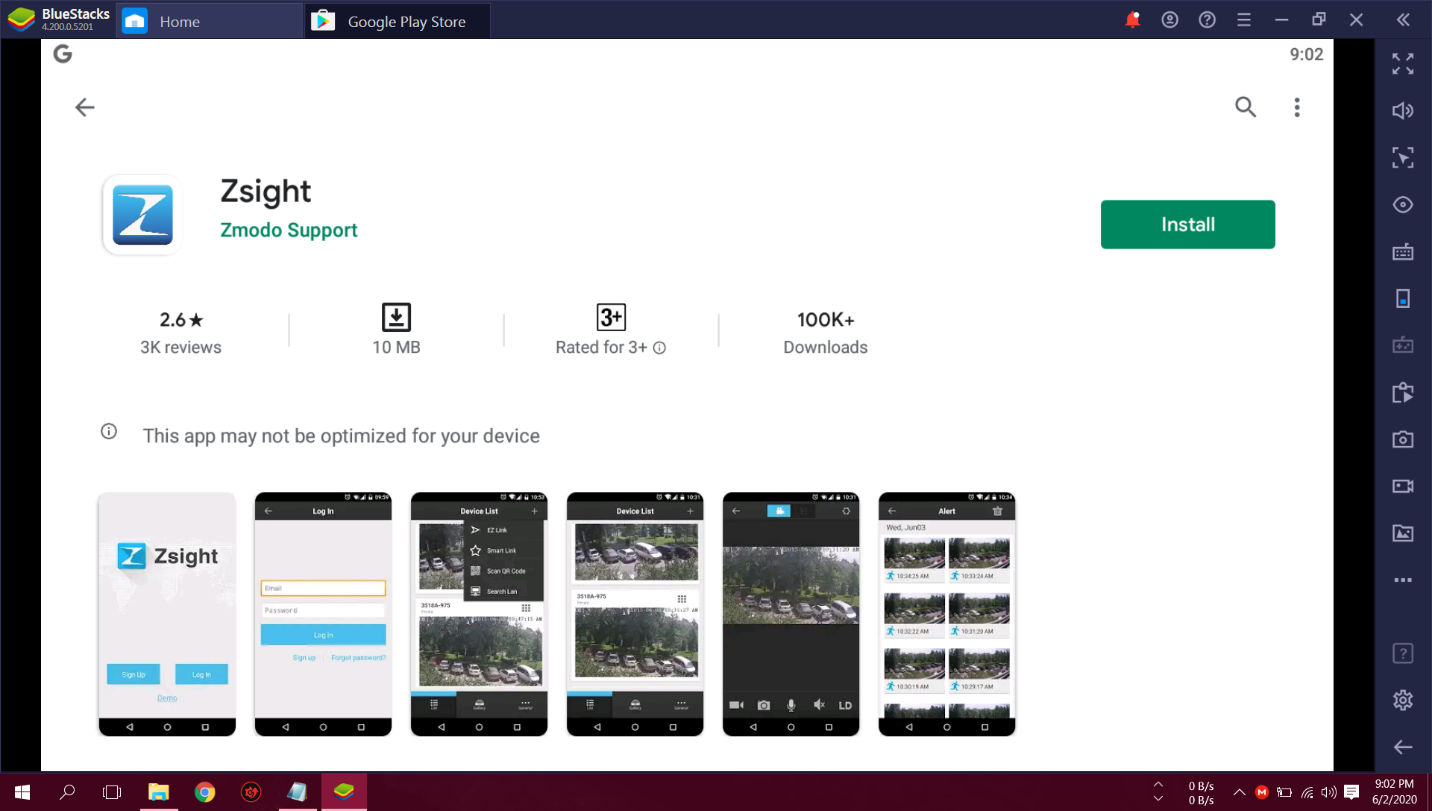The image size is (1432, 811).
Task: Install the Zsight app
Action: pos(1188,224)
